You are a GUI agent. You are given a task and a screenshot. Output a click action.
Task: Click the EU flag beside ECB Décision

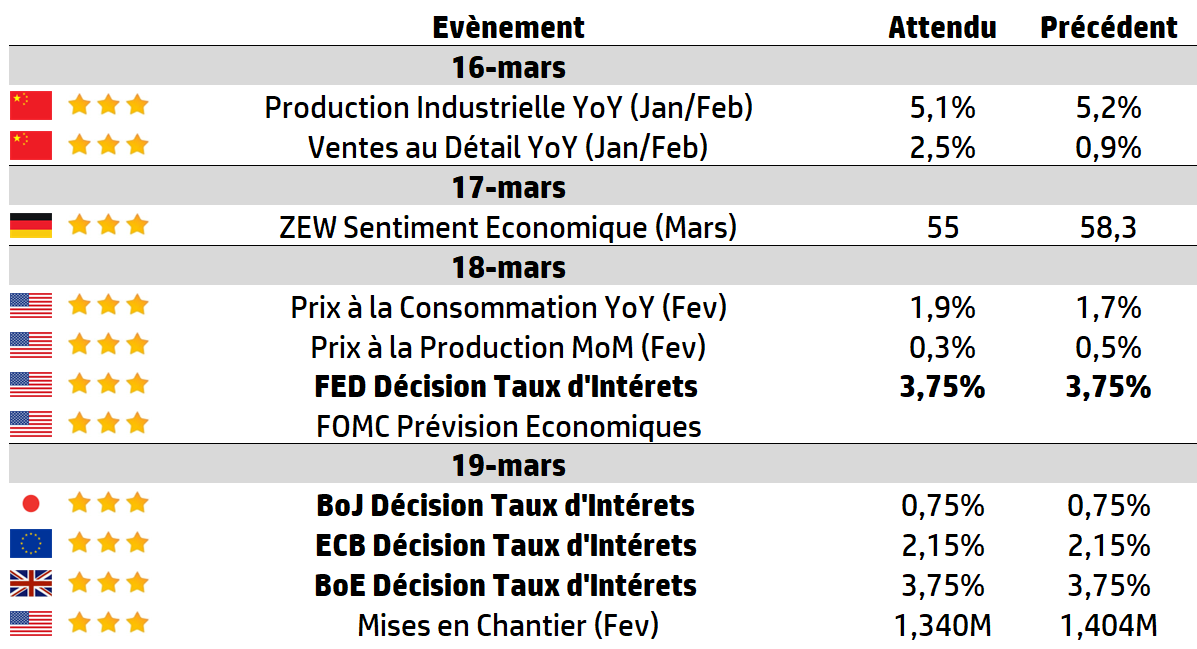coord(30,544)
